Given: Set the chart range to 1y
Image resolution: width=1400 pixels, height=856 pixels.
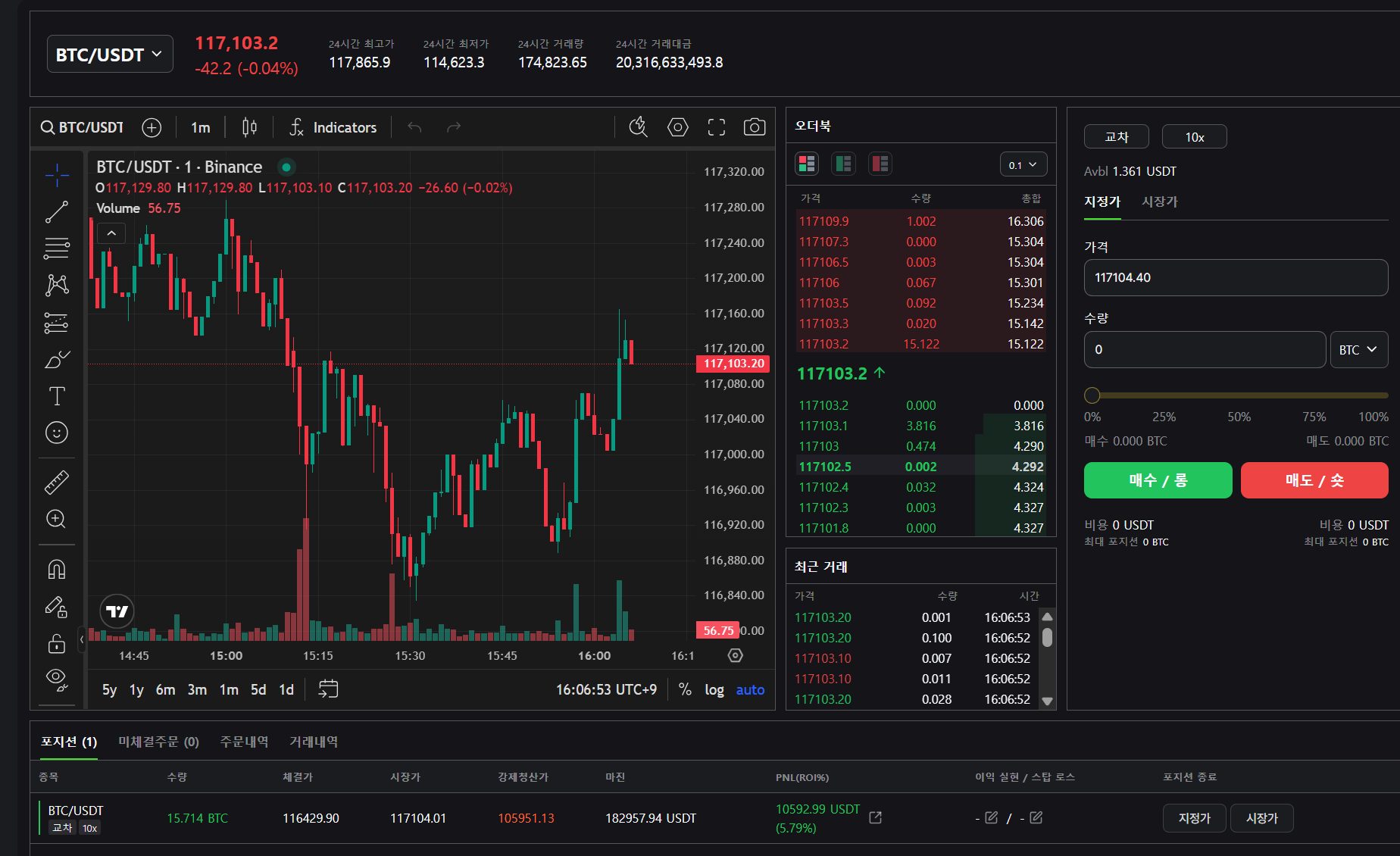Looking at the screenshot, I should point(136,689).
